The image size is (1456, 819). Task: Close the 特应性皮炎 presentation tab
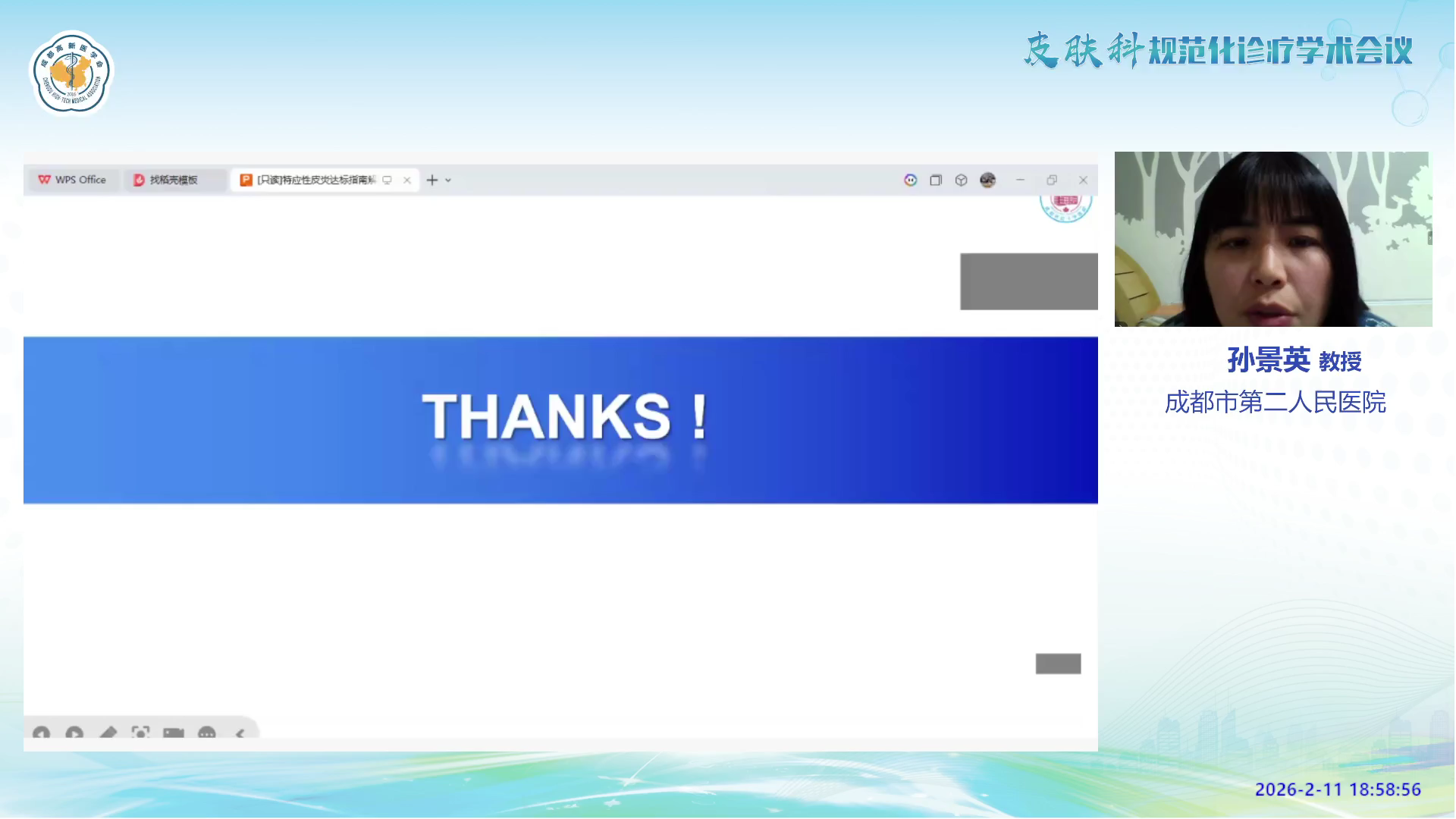(406, 180)
